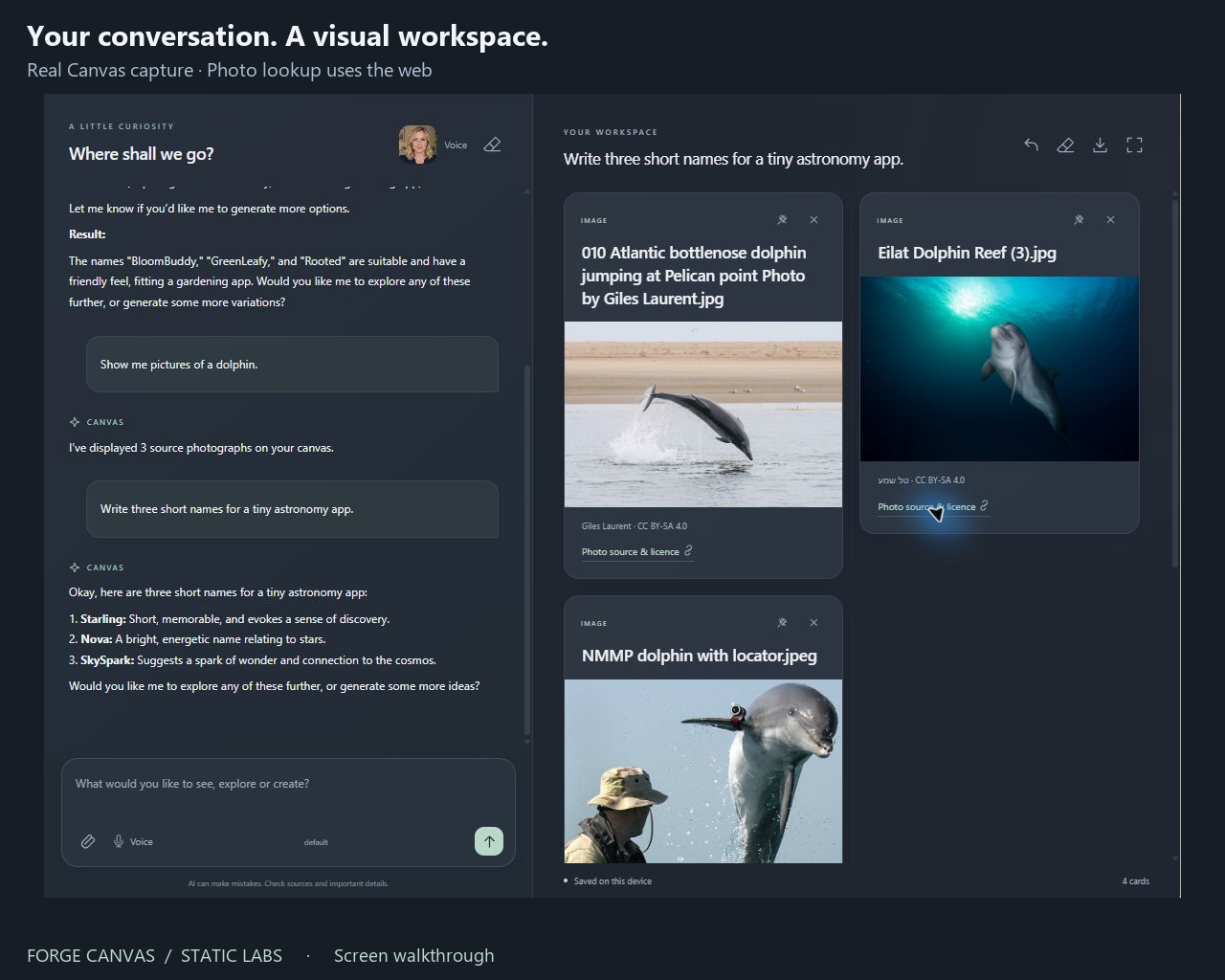Image resolution: width=1225 pixels, height=980 pixels.
Task: Click the eraser icon beside the header Voice label
Action: coord(492,145)
